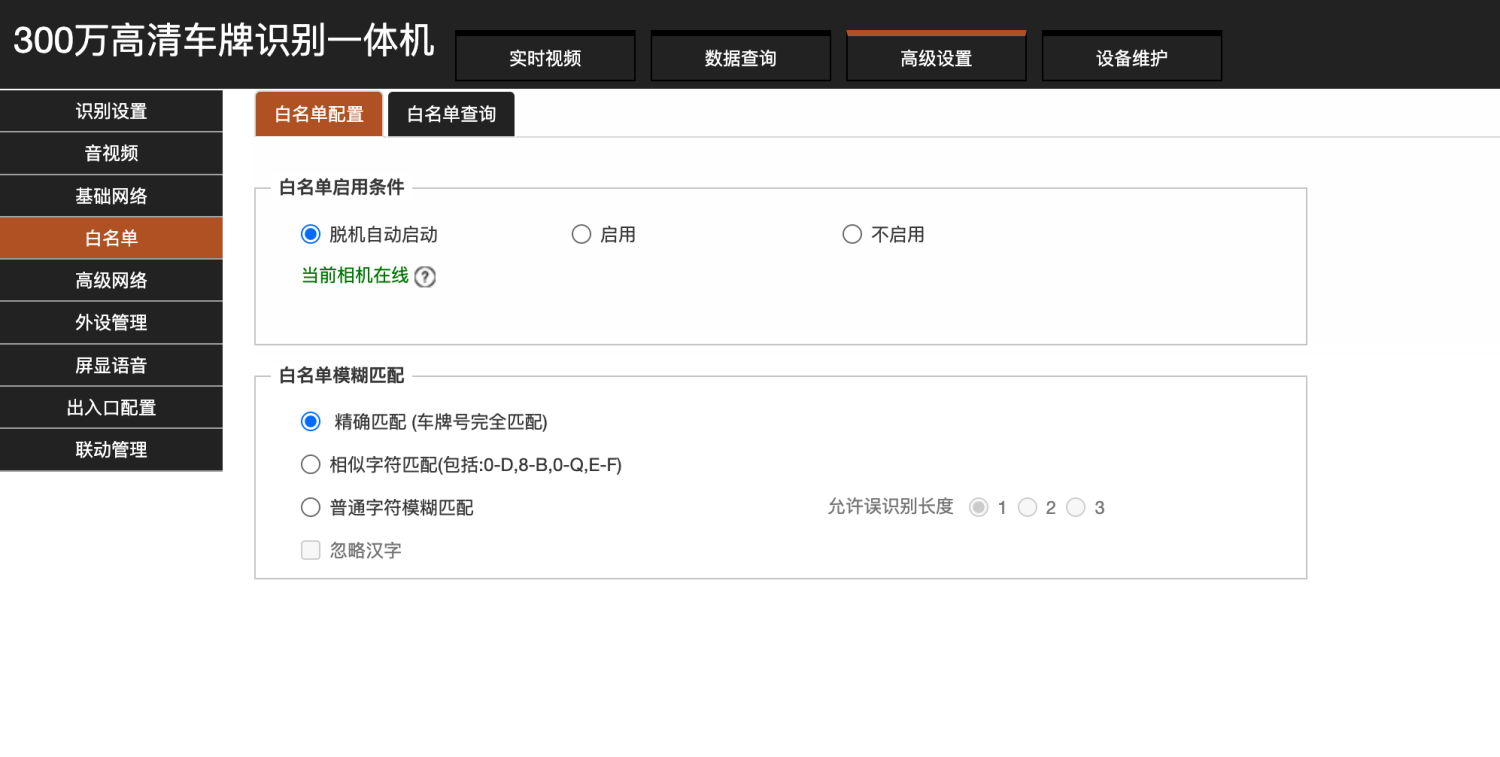Open 实时视频 in top navigation
This screenshot has width=1500, height=757.
[x=545, y=58]
